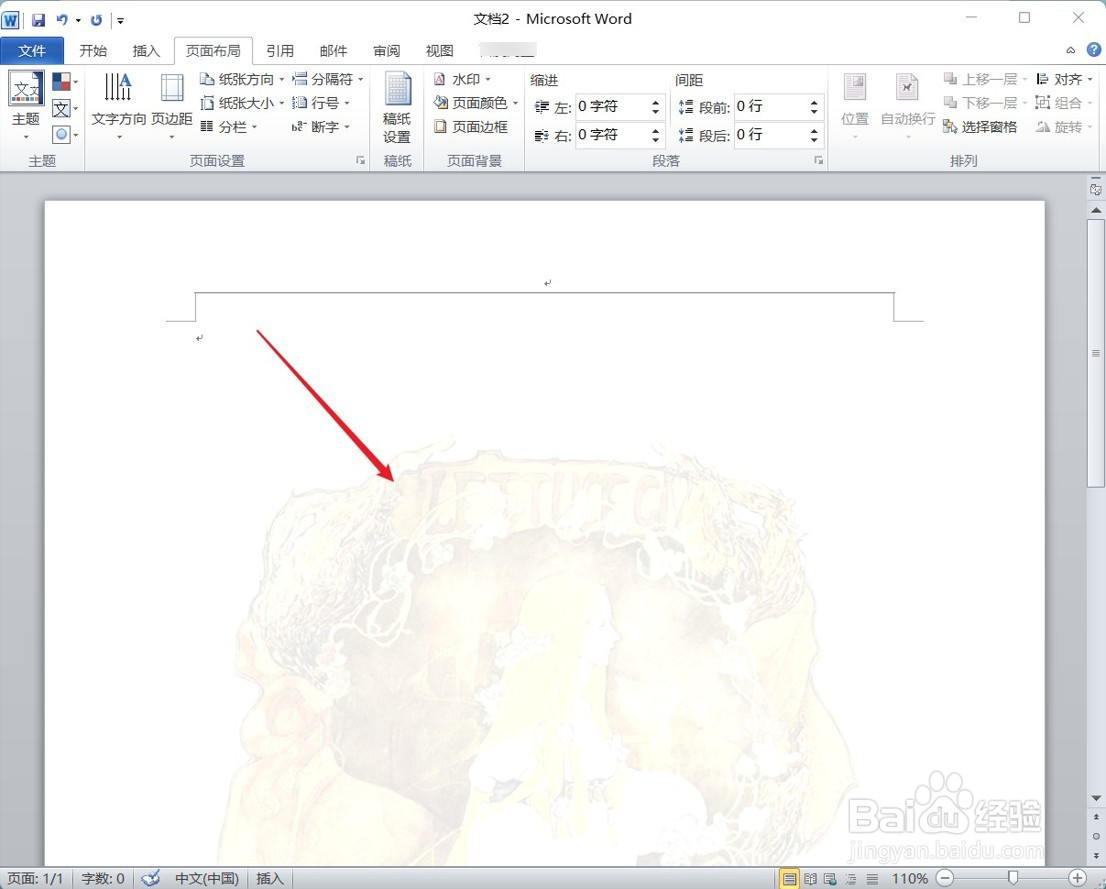The width and height of the screenshot is (1106, 889).
Task: Click the proofing check icon in status bar
Action: tap(150, 879)
